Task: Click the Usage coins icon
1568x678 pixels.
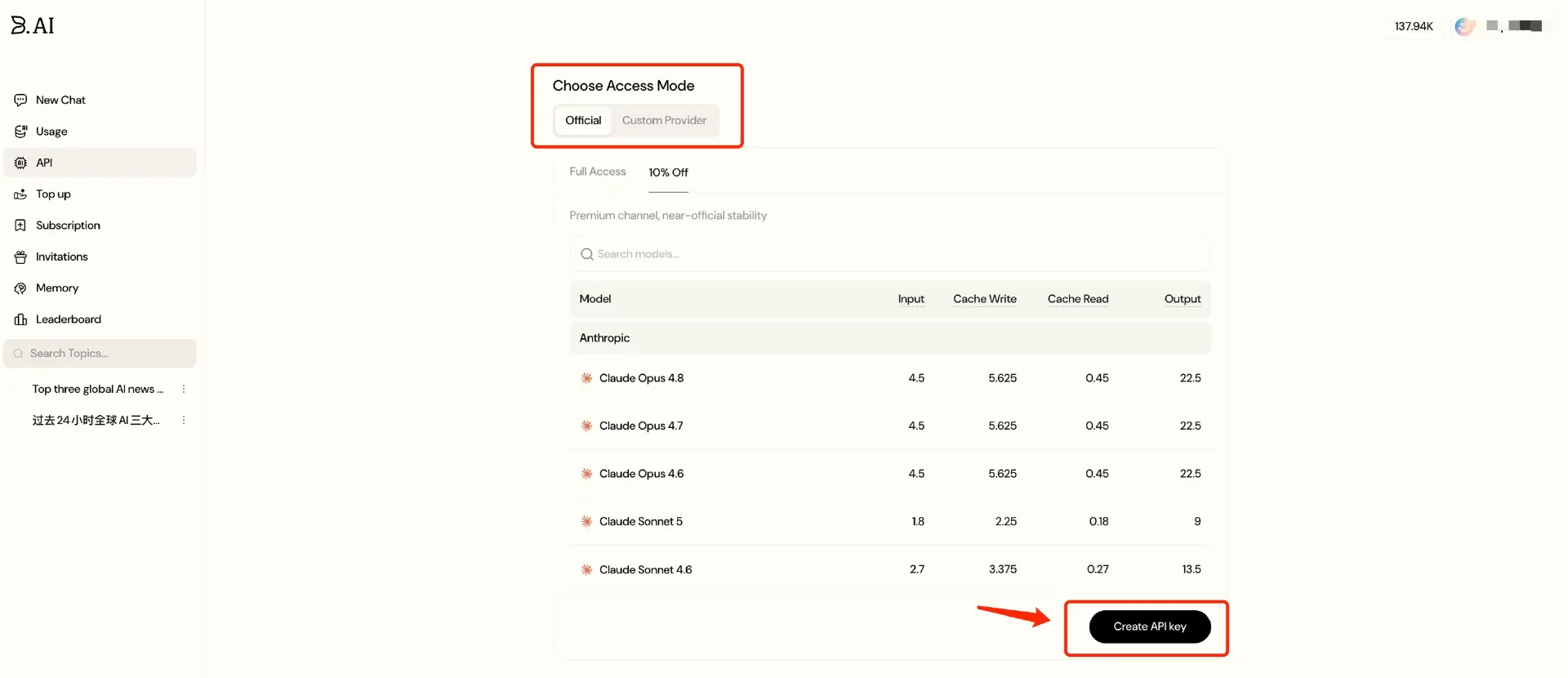Action: click(20, 132)
